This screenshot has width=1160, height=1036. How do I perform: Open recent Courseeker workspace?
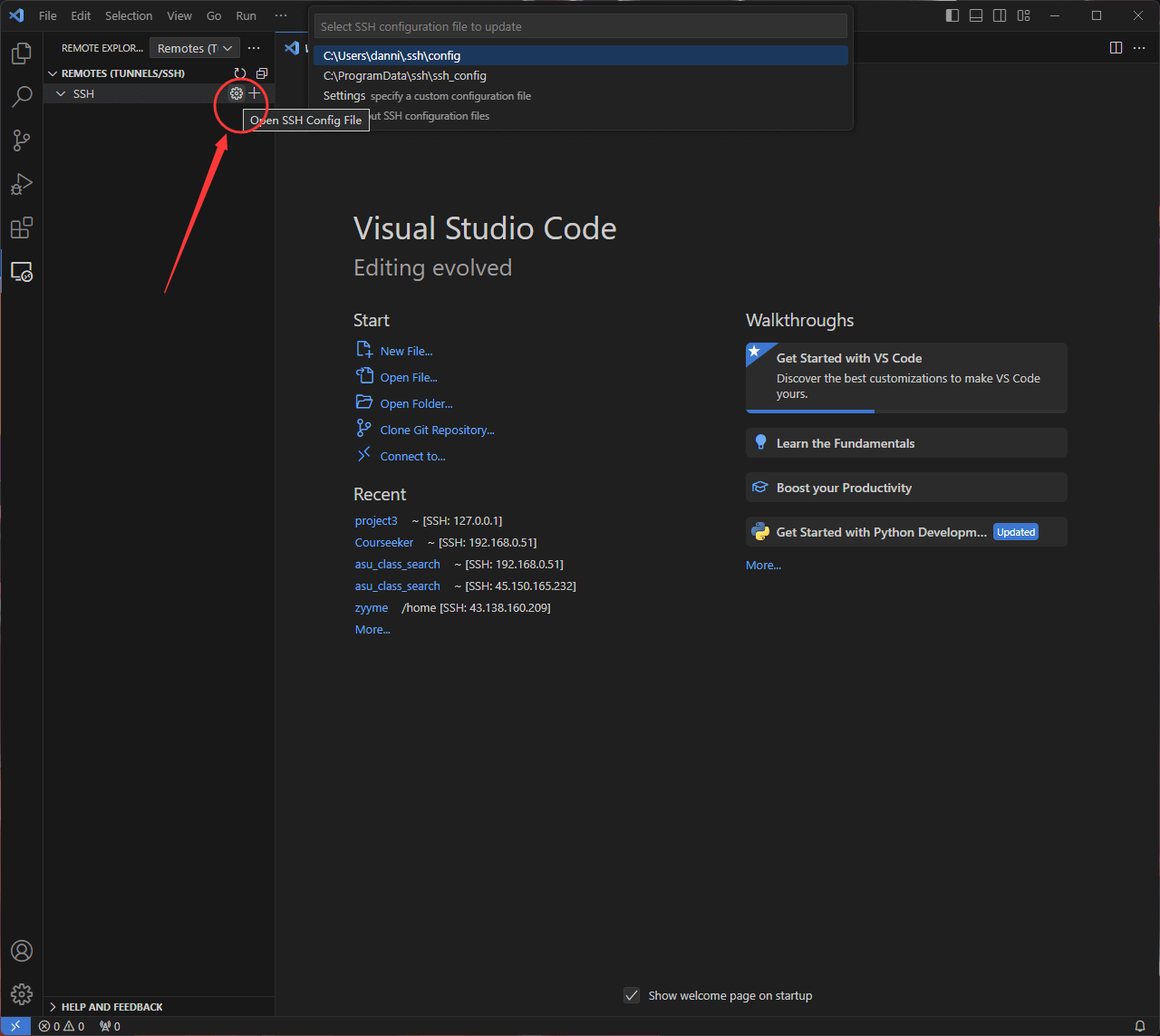tap(384, 542)
